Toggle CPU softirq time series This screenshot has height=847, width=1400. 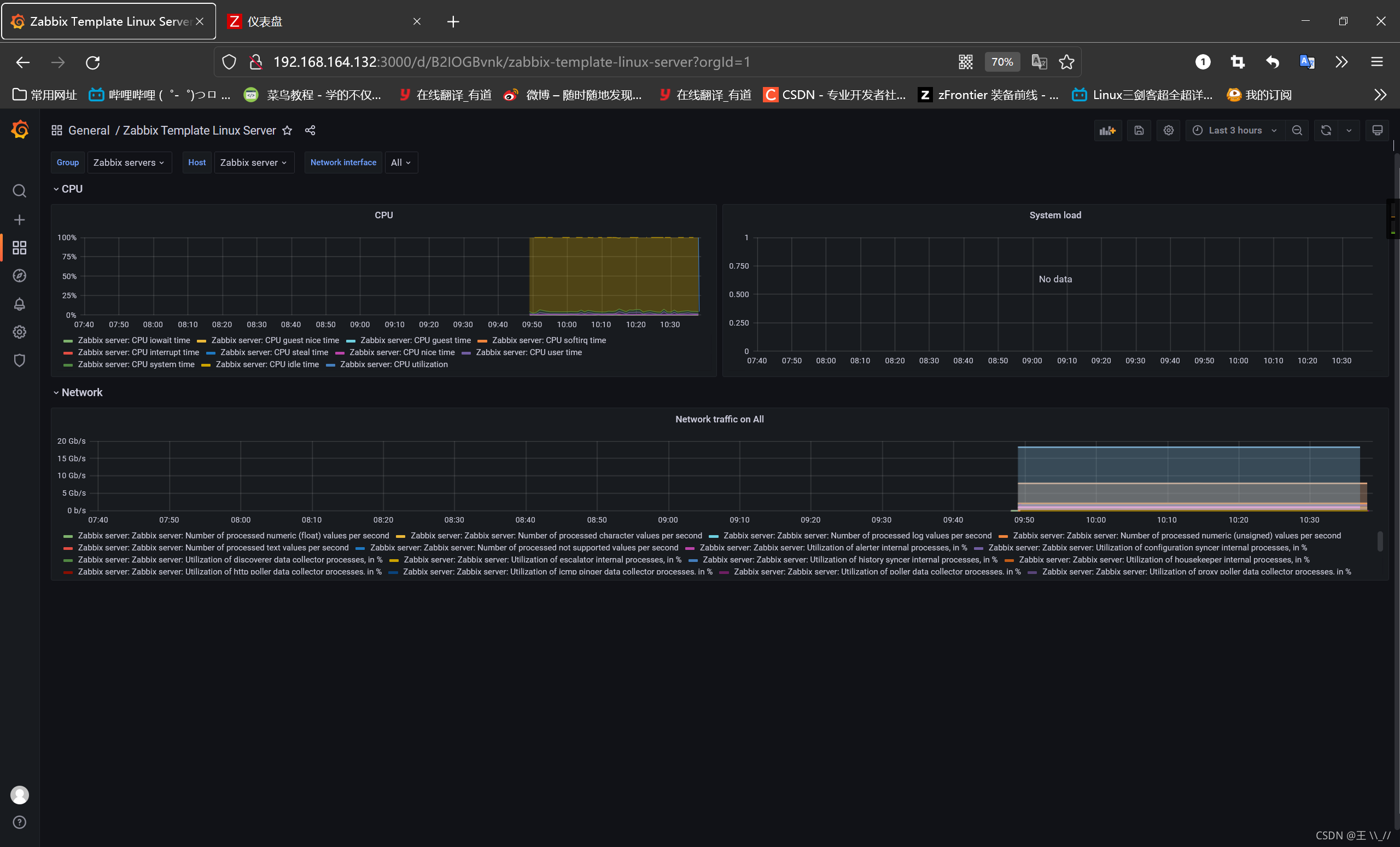coord(549,340)
